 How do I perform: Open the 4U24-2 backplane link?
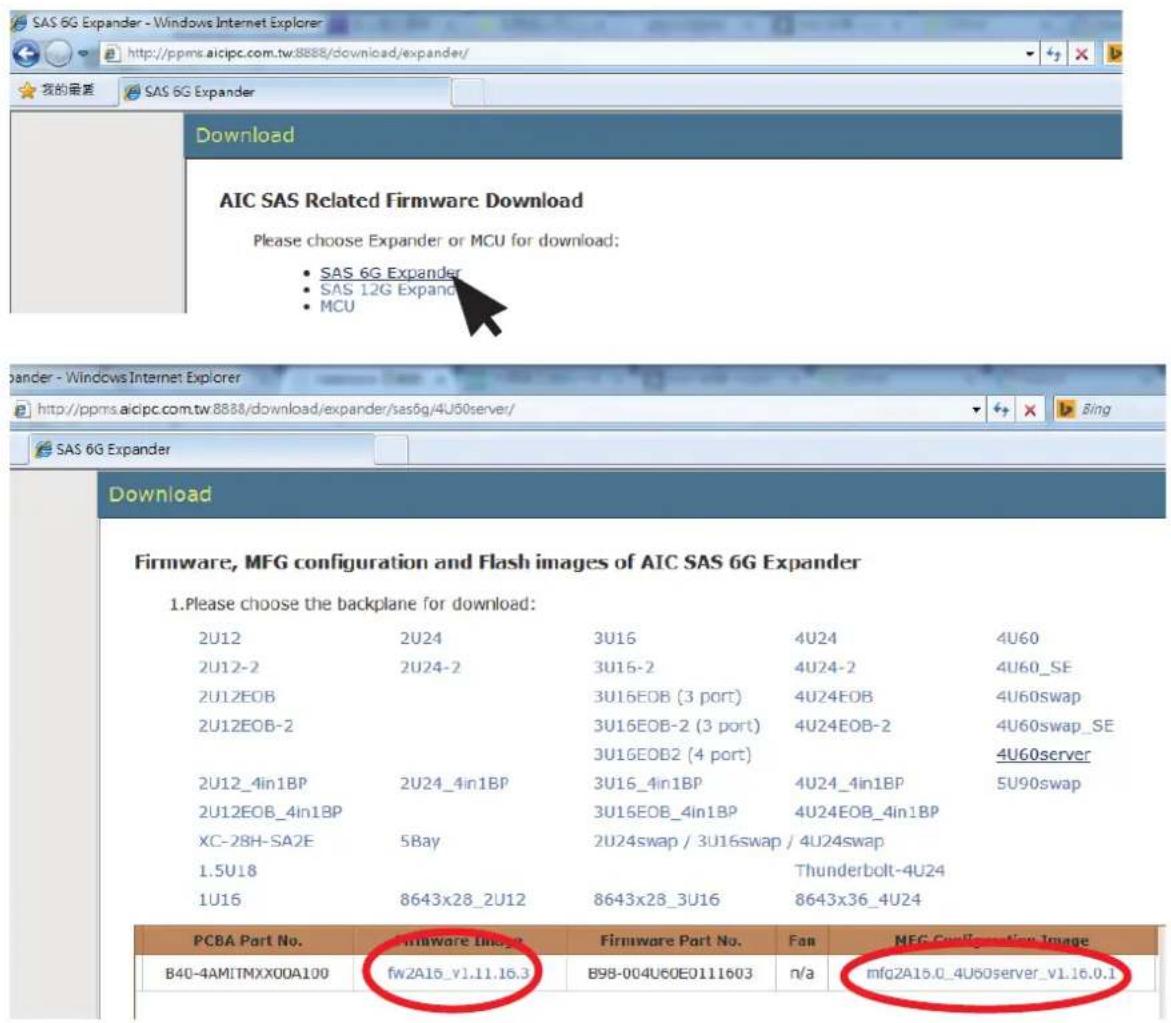click(x=825, y=668)
